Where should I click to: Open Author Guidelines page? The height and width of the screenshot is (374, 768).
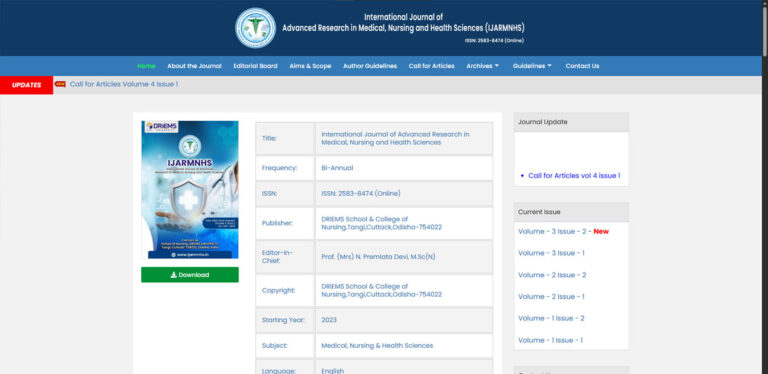coord(370,66)
